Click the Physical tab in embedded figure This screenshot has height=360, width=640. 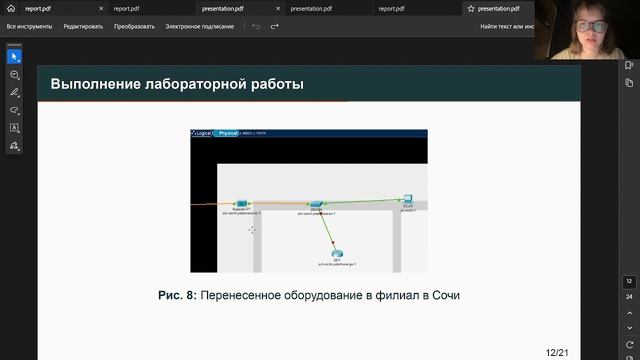pyautogui.click(x=226, y=133)
